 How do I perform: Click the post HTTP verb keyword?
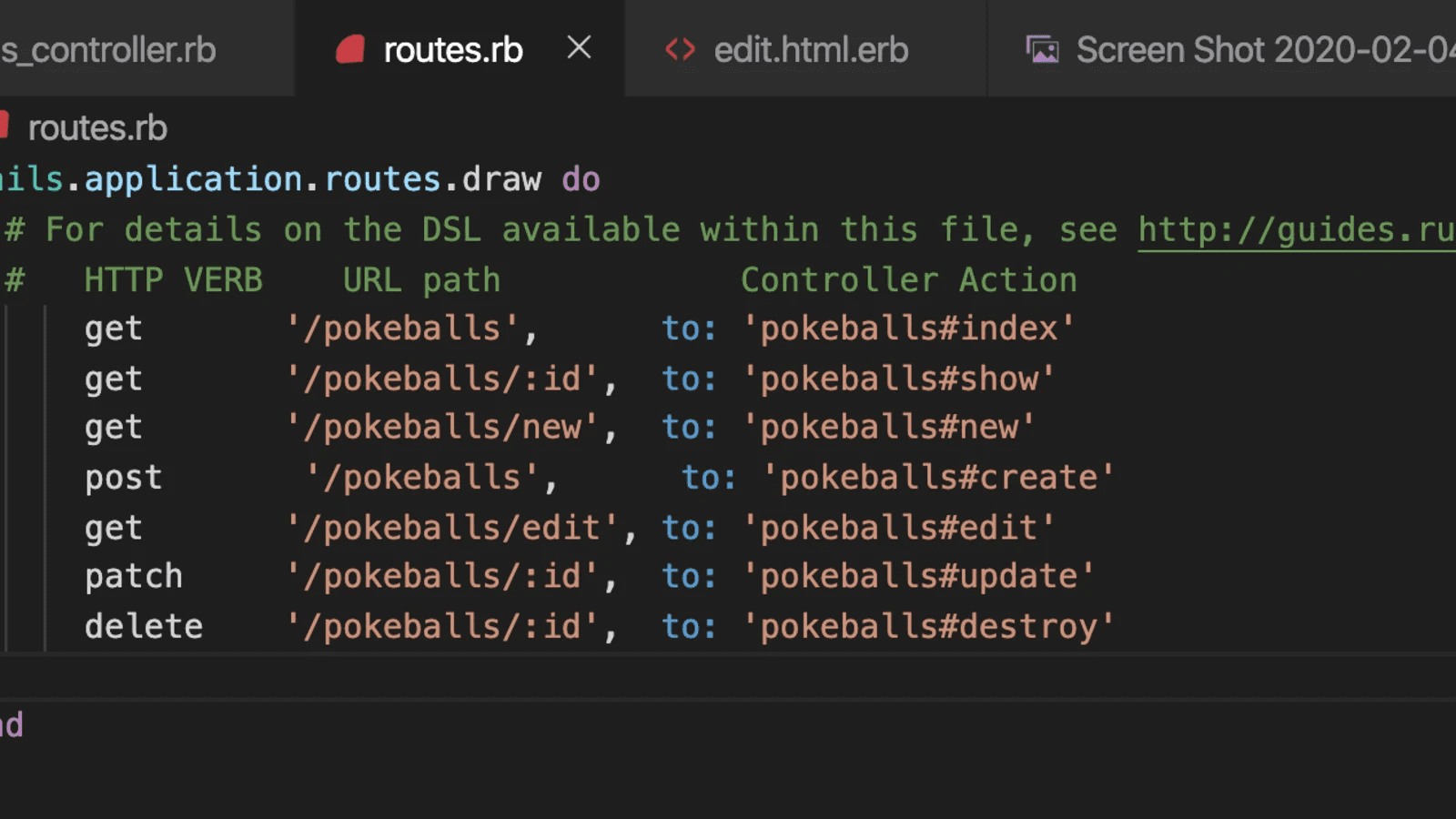click(x=124, y=478)
